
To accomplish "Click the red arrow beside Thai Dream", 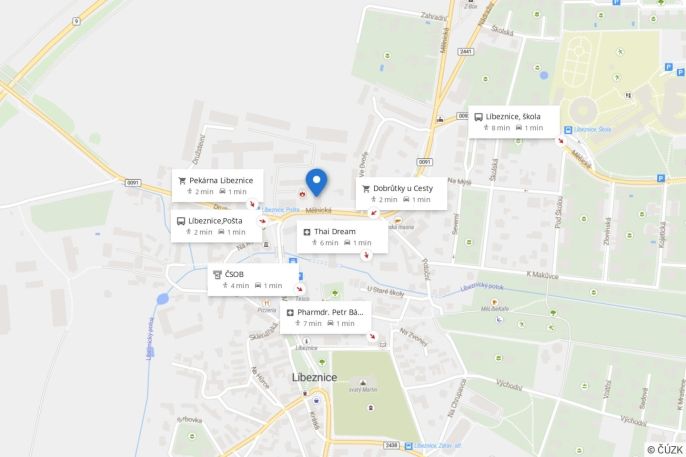I will [x=367, y=255].
